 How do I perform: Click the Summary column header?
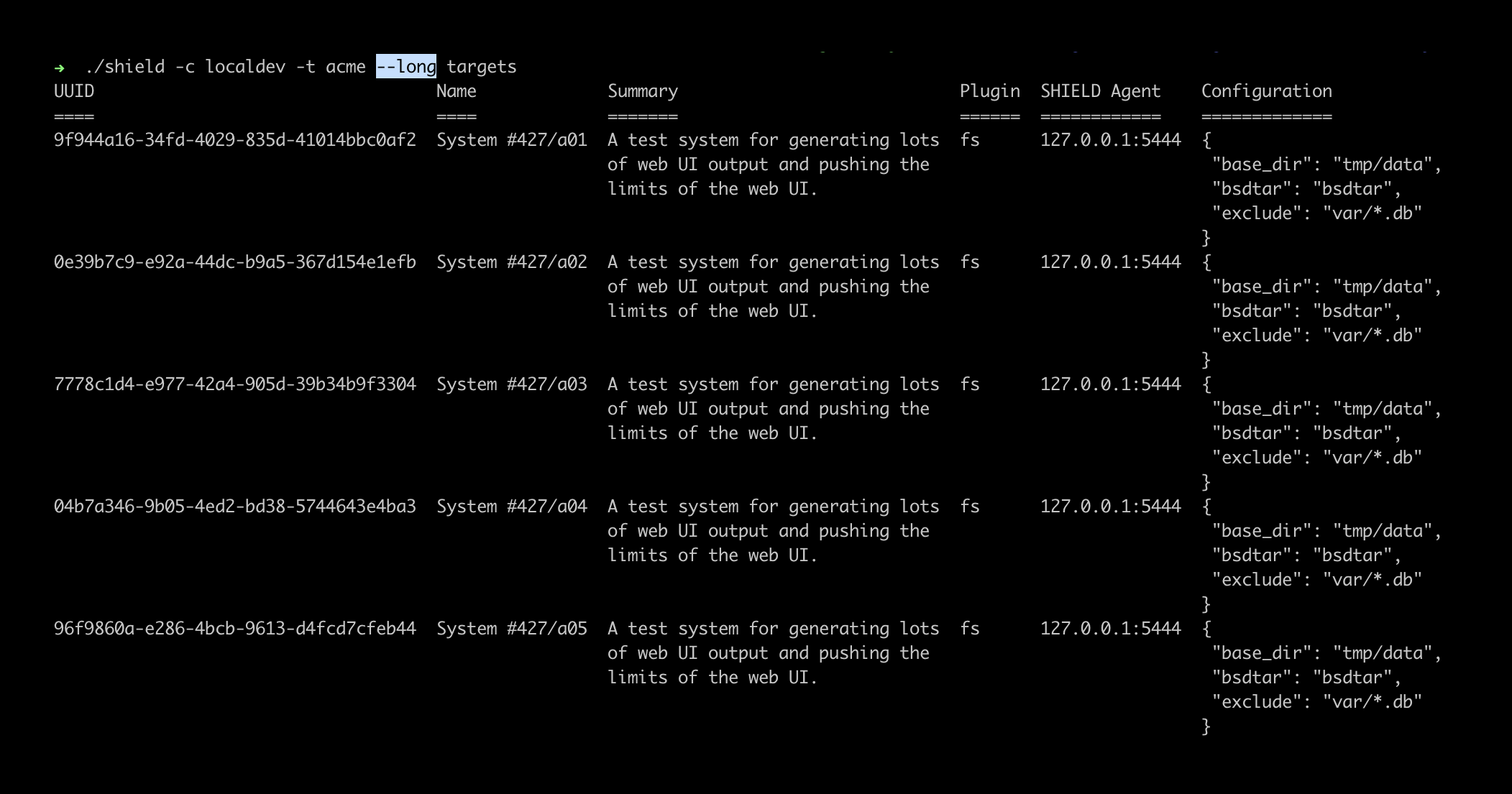643,91
